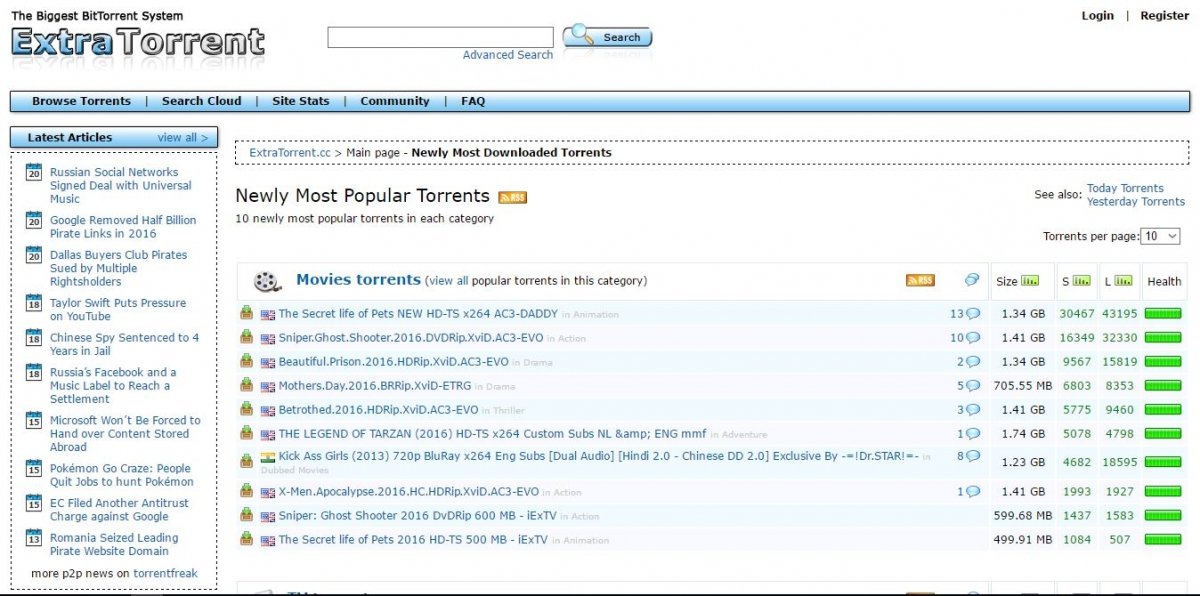Click the Health column header
The width and height of the screenshot is (1200, 596).
pos(1164,281)
